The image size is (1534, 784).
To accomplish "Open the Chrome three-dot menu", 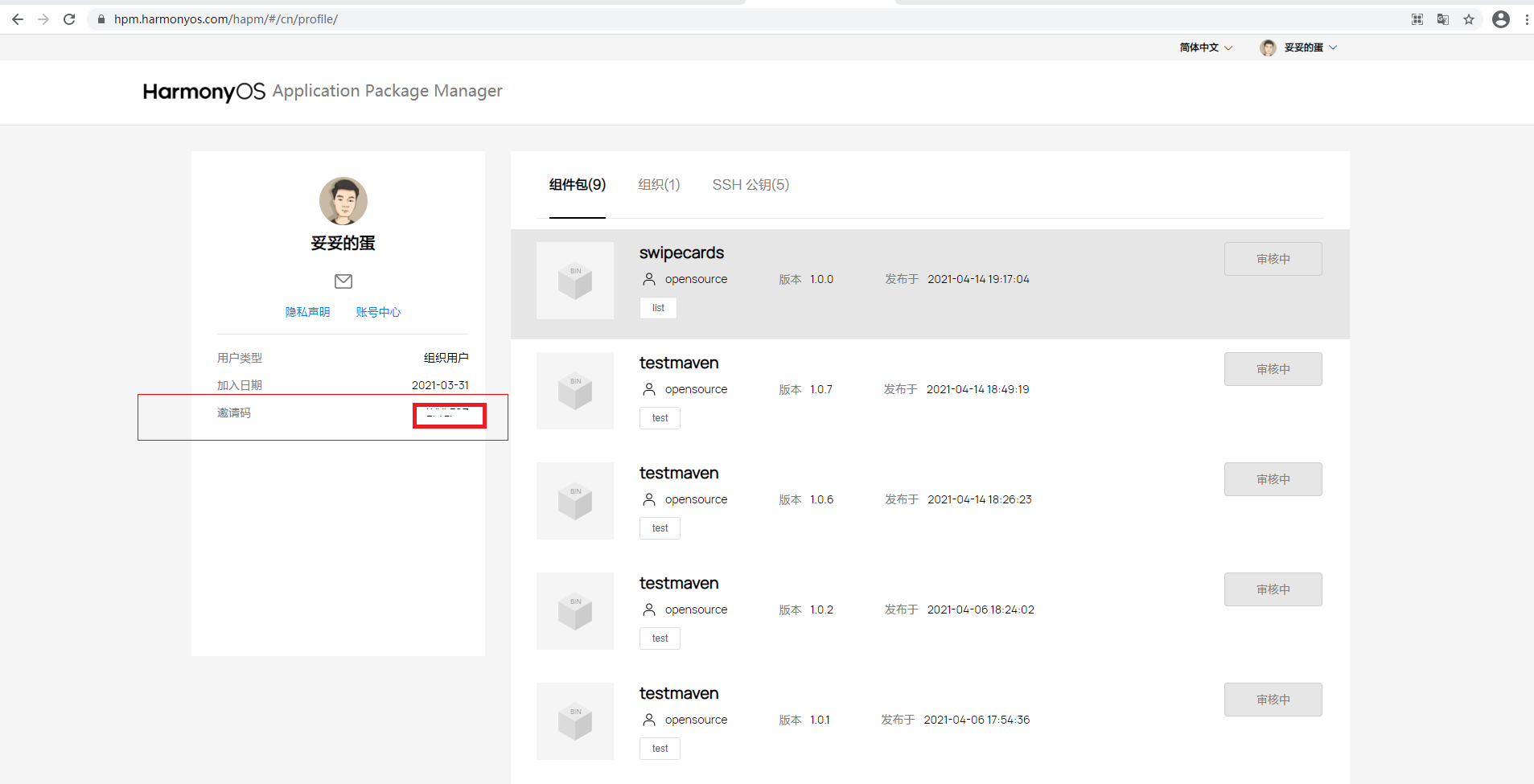I will (1527, 19).
